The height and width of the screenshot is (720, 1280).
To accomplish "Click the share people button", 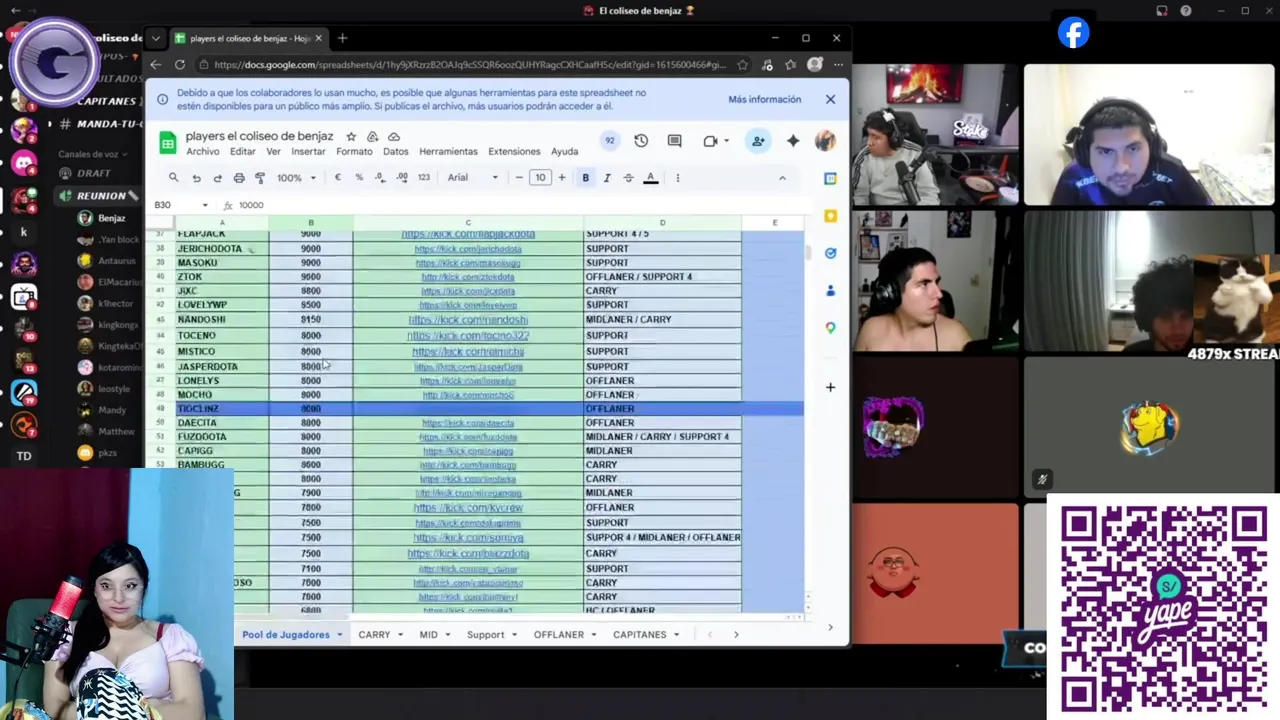I will pyautogui.click(x=758, y=141).
